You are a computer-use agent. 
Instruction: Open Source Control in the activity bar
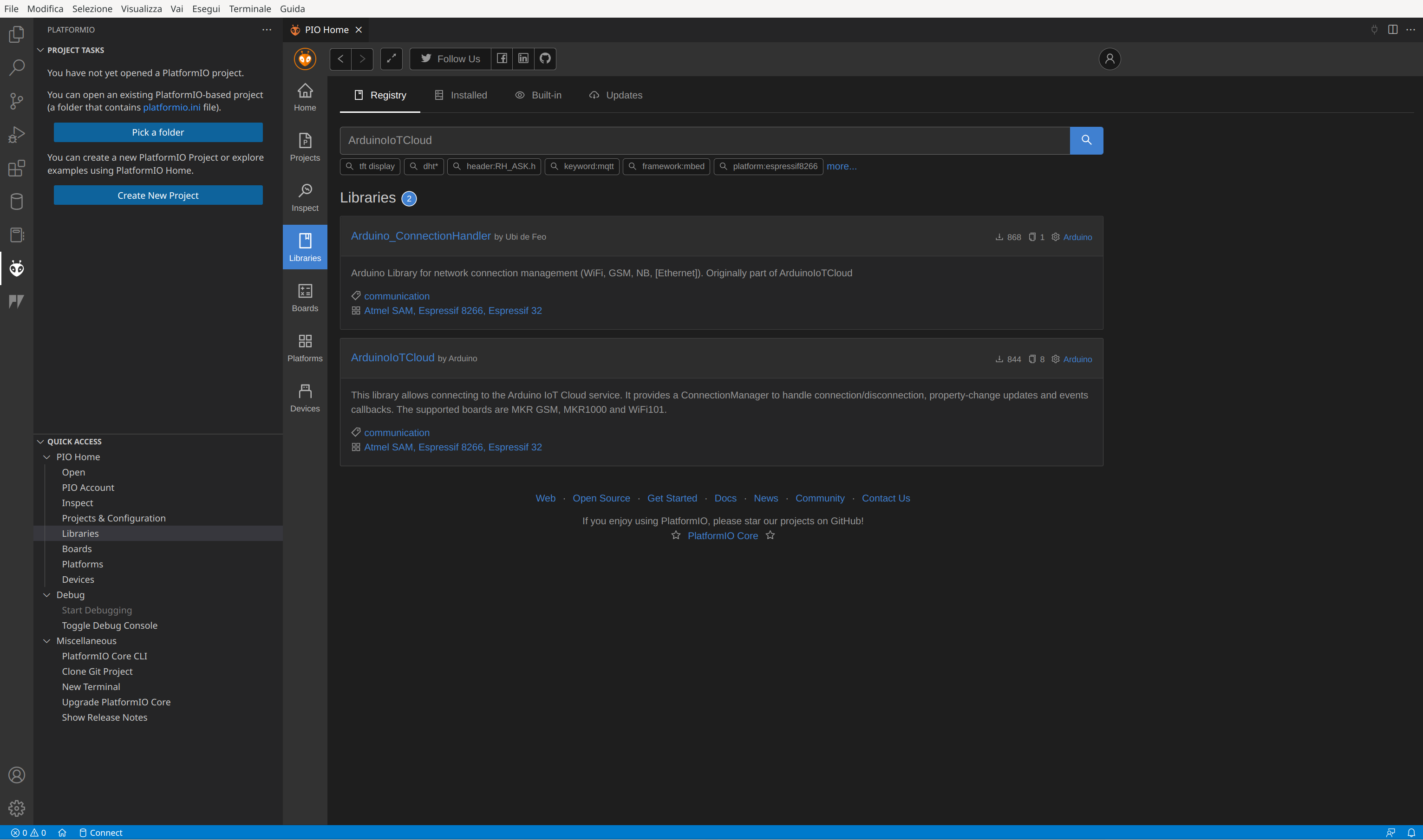point(16,101)
